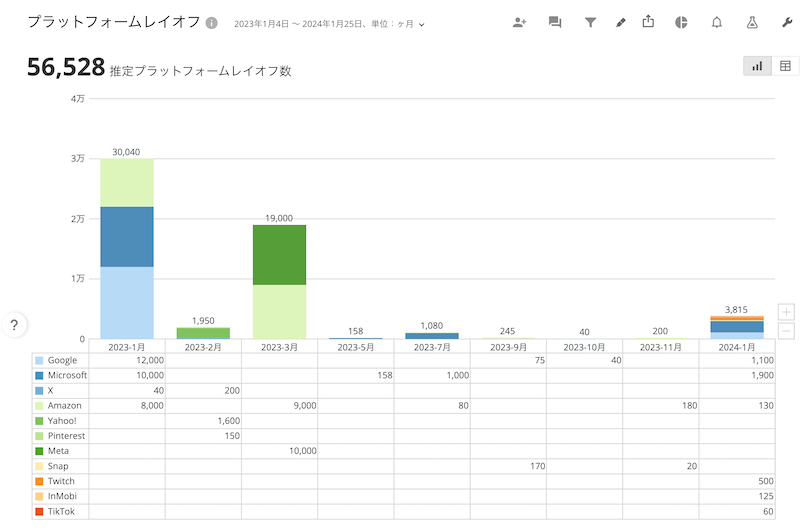Image resolution: width=800 pixels, height=532 pixels.
Task: Click the Google legend color swatch
Action: 39,361
